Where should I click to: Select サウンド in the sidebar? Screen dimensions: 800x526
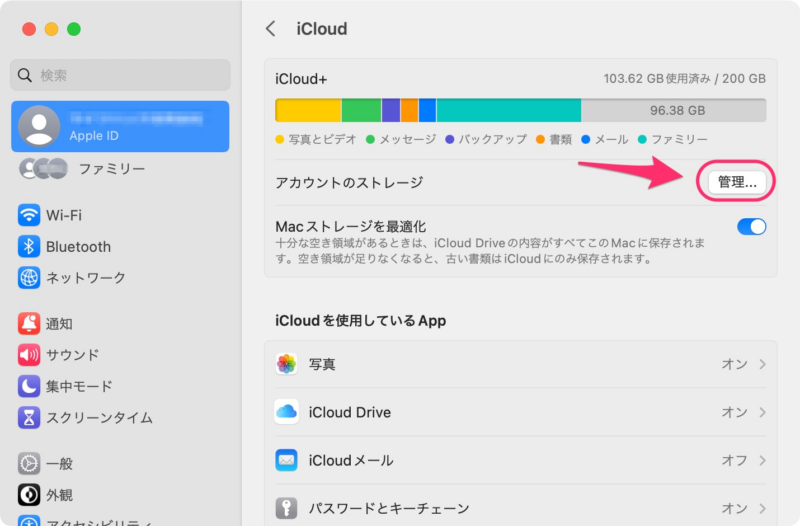coord(120,355)
